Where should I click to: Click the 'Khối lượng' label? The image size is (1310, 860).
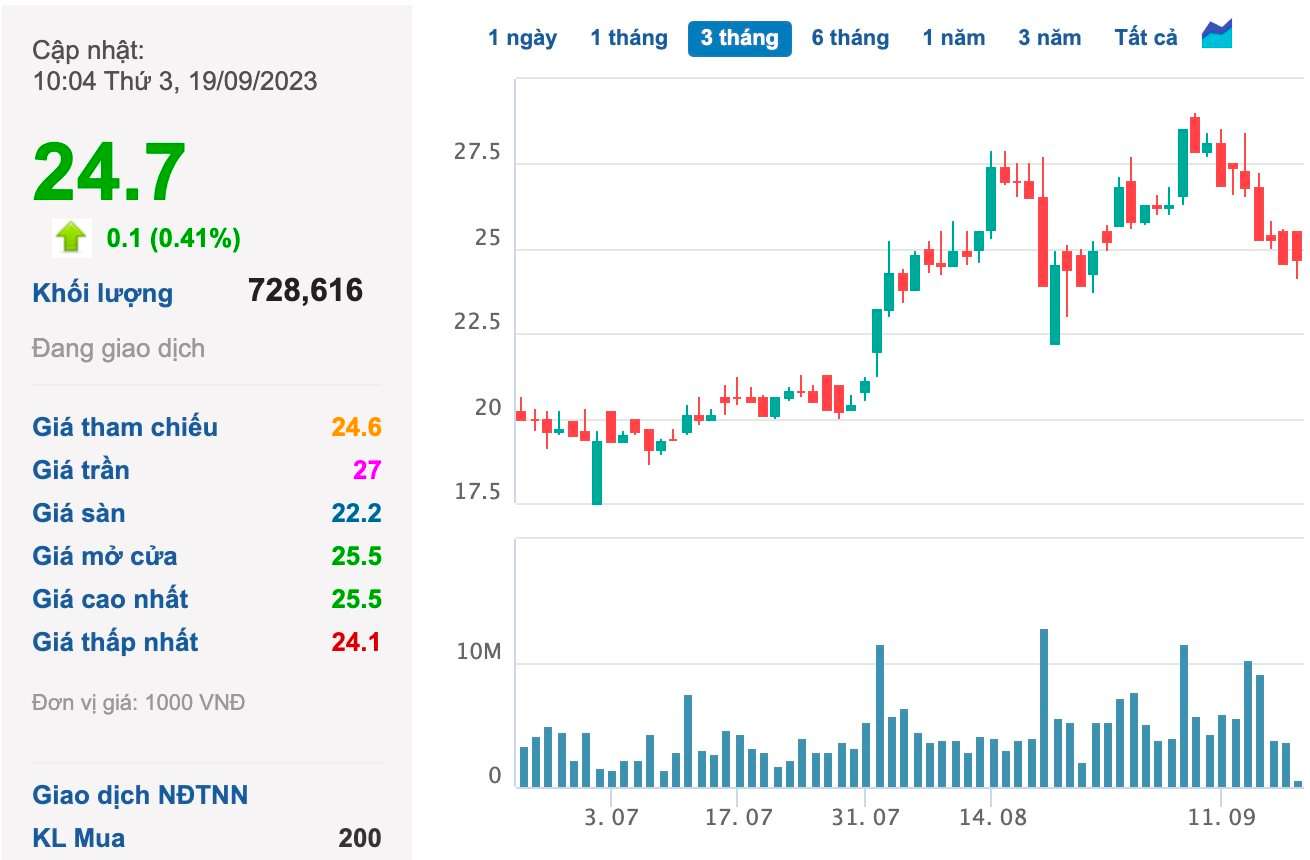pyautogui.click(x=103, y=294)
